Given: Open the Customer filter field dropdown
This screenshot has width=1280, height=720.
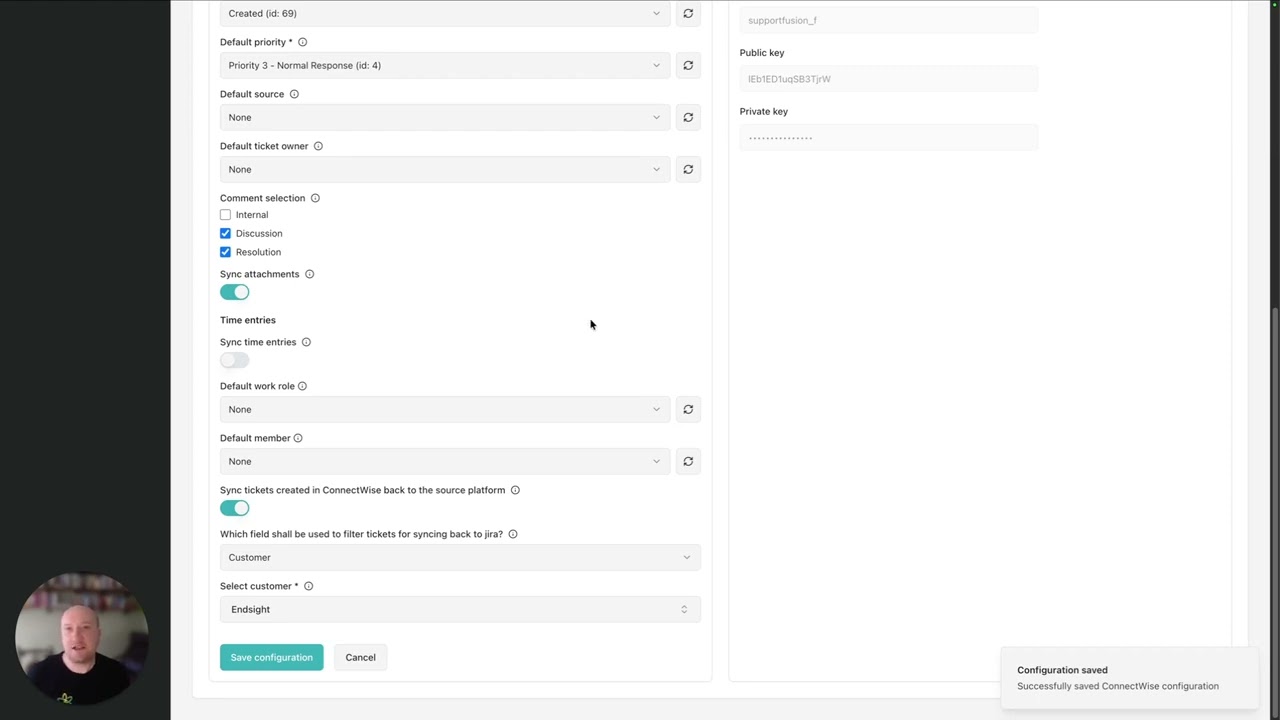Looking at the screenshot, I should [460, 557].
